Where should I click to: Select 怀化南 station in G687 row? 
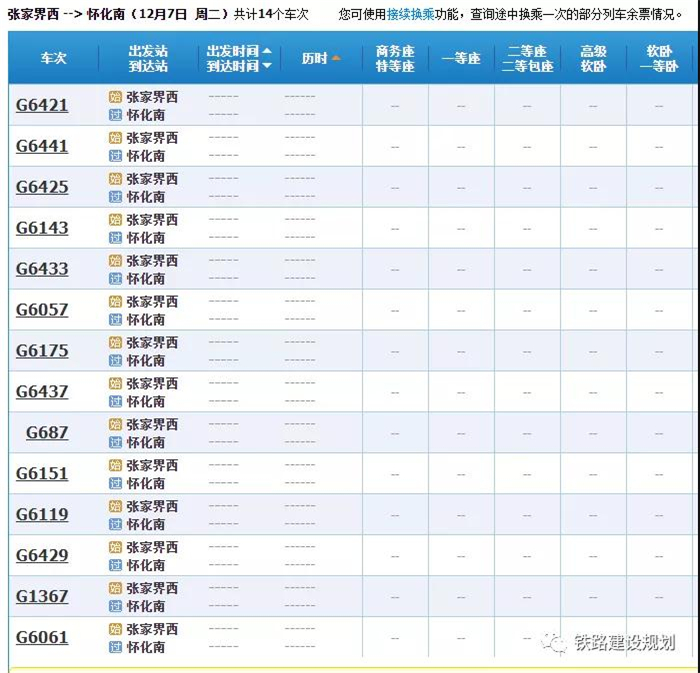click(x=146, y=442)
